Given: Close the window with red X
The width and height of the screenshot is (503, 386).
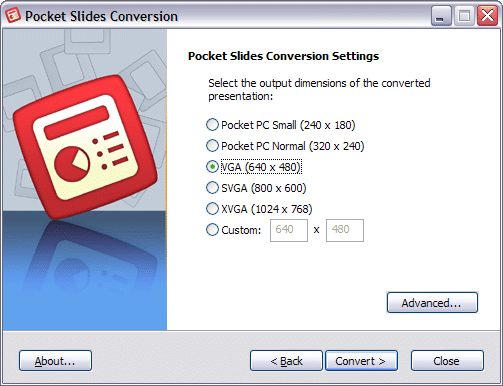Looking at the screenshot, I should (487, 16).
